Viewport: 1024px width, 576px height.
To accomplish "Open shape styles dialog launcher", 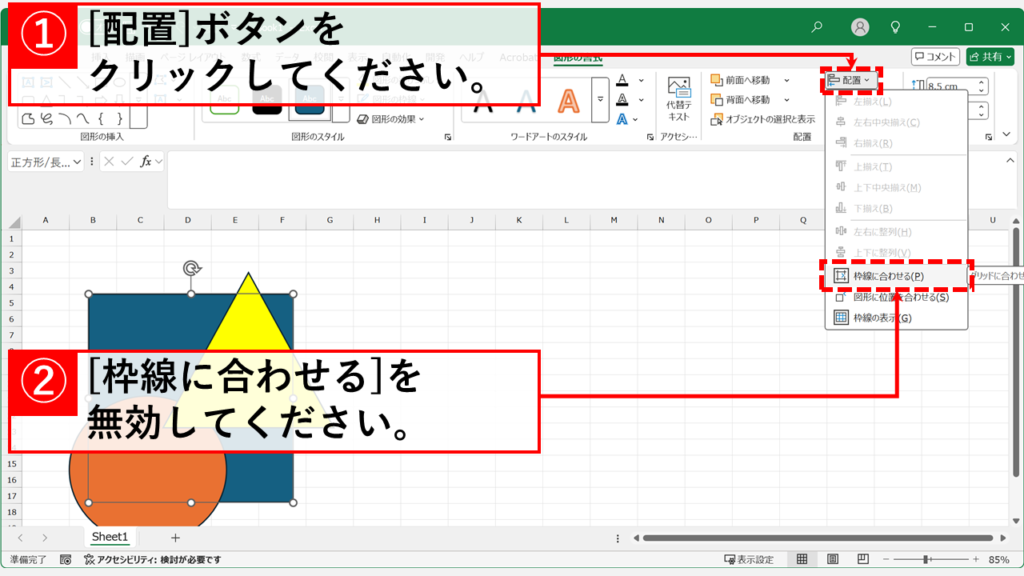I will (x=447, y=137).
